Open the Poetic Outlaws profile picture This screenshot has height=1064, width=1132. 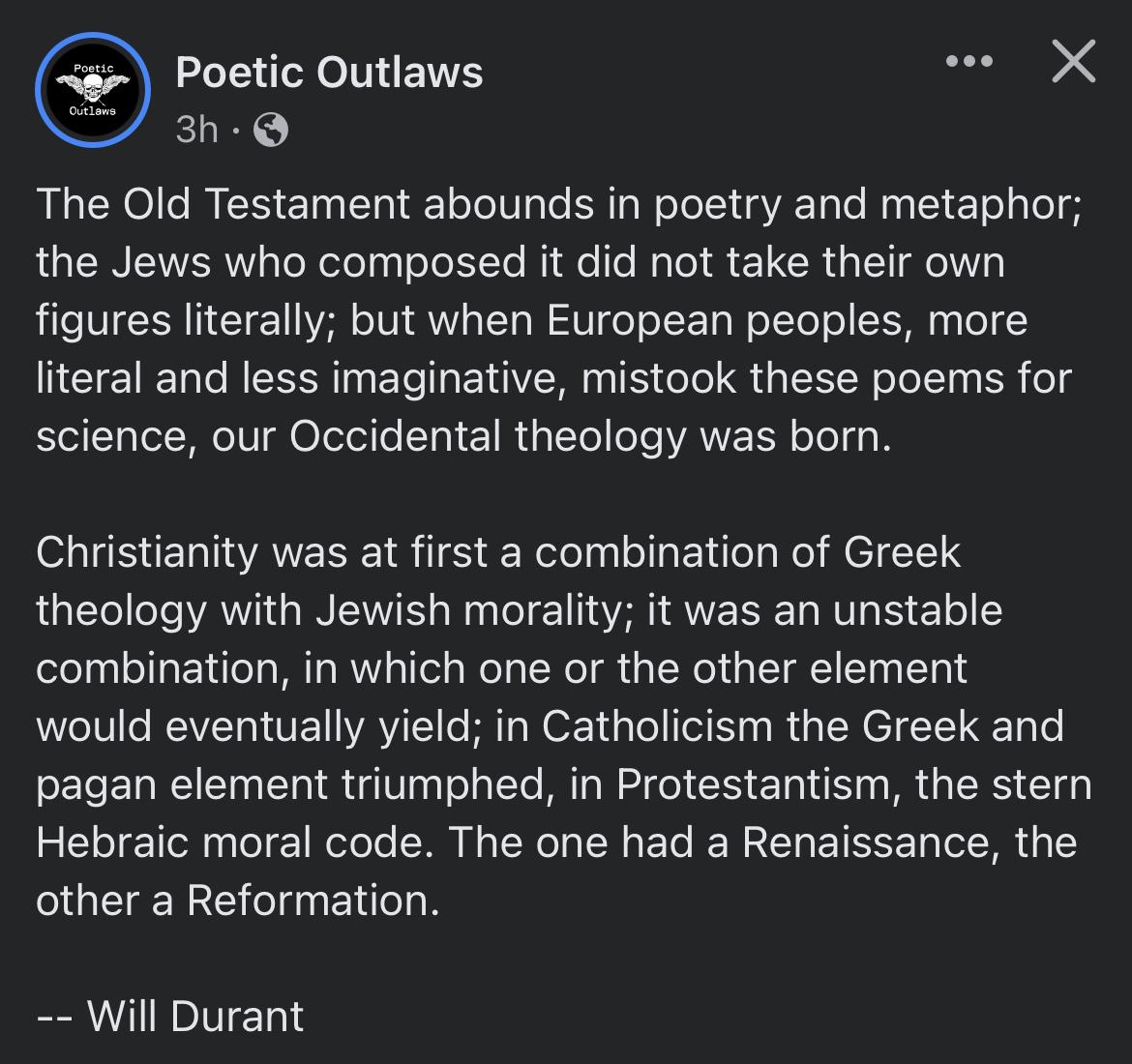click(93, 90)
